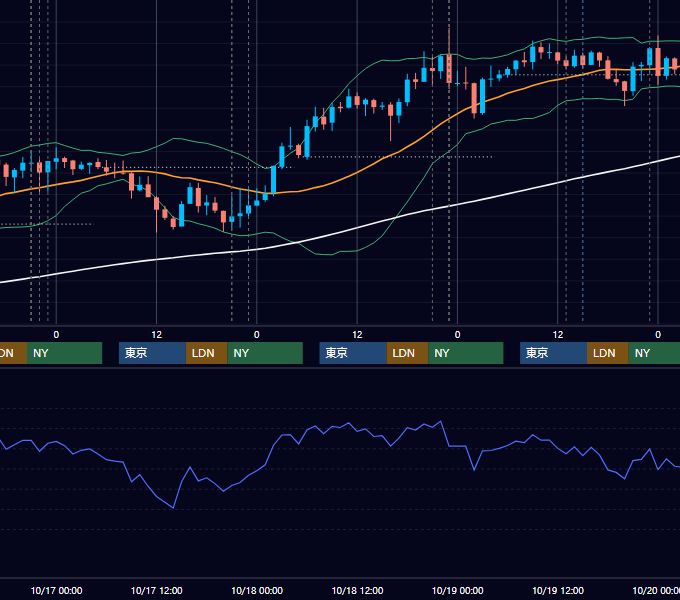Click the 10/17 00:00 date label
Screen dimensions: 680x600
[56, 590]
